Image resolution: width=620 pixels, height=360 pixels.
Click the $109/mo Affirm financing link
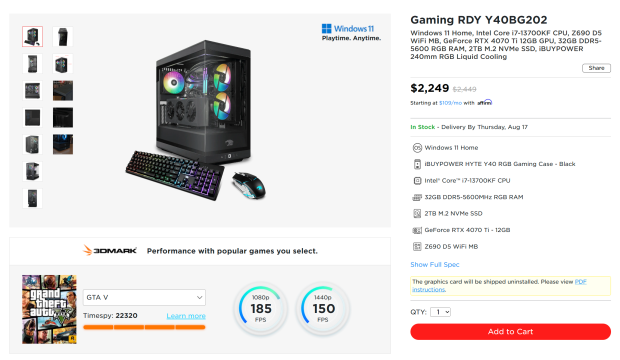click(450, 103)
